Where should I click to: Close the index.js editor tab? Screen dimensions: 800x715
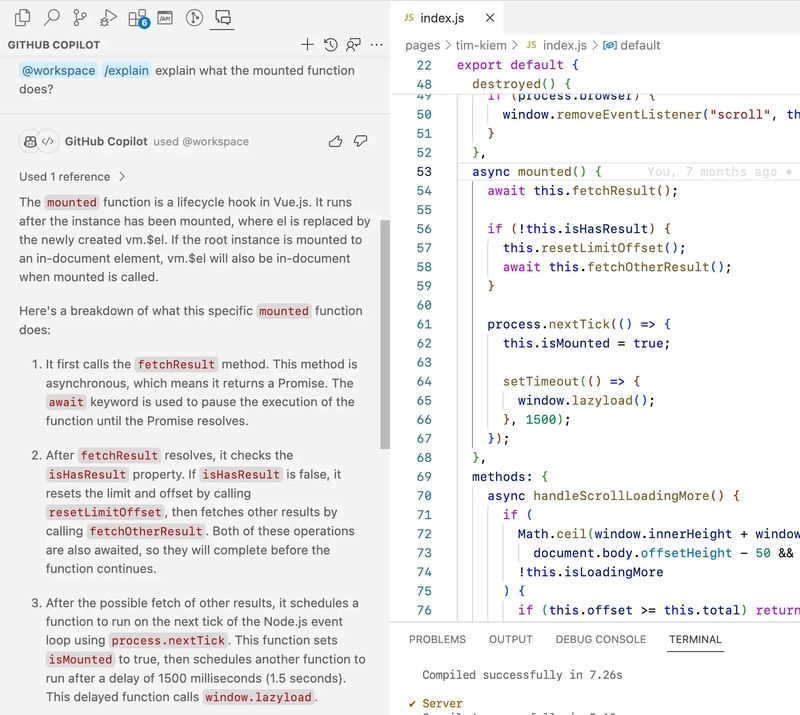(x=490, y=18)
